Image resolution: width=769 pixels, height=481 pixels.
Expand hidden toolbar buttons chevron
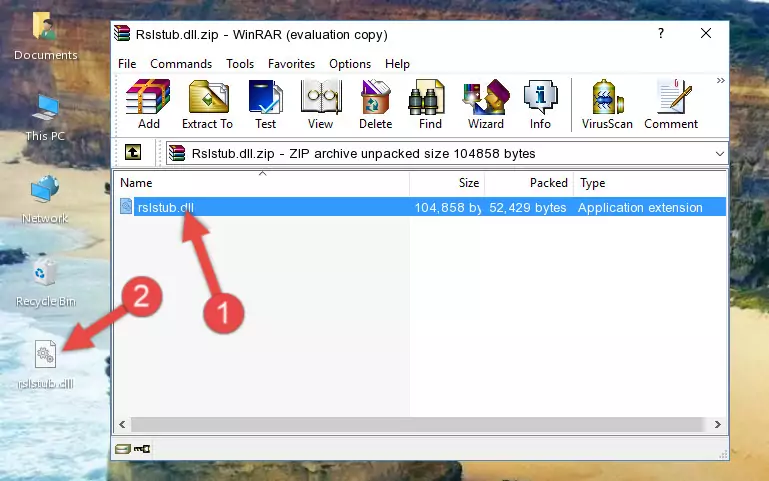point(720,80)
